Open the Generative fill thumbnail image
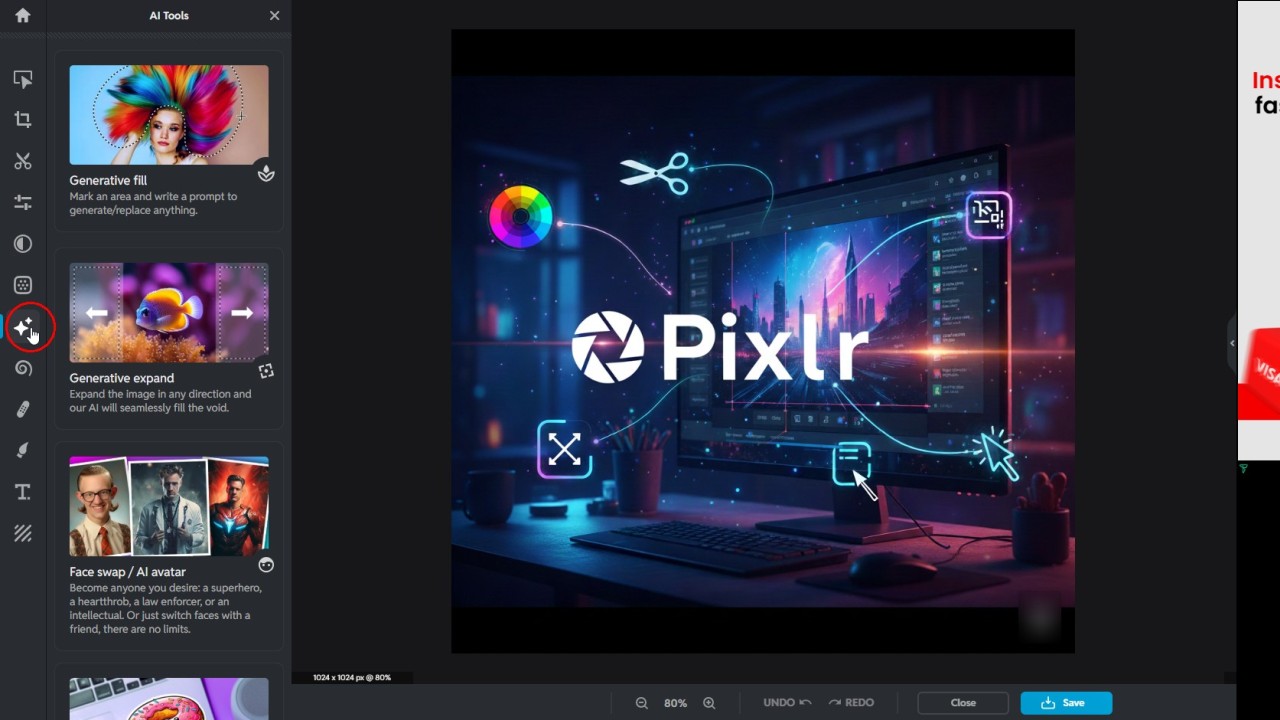Image resolution: width=1280 pixels, height=720 pixels. 168,113
